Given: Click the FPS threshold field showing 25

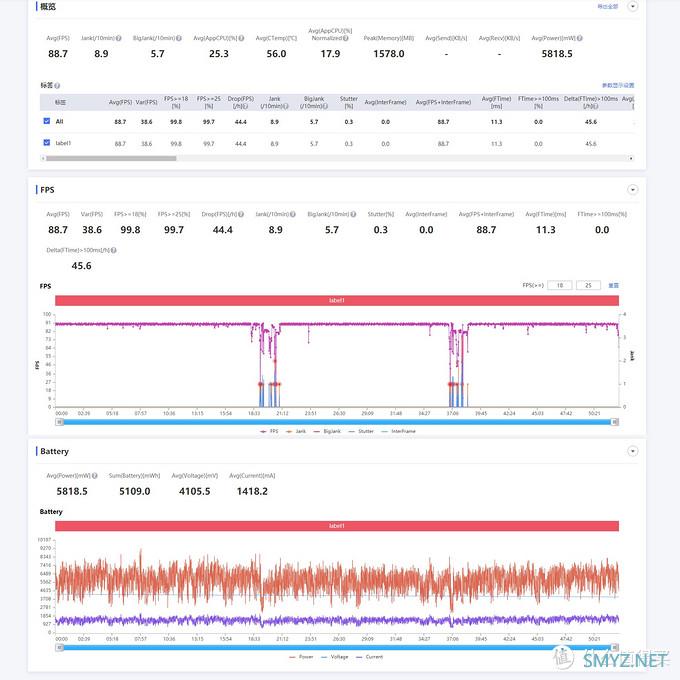Looking at the screenshot, I should click(588, 285).
